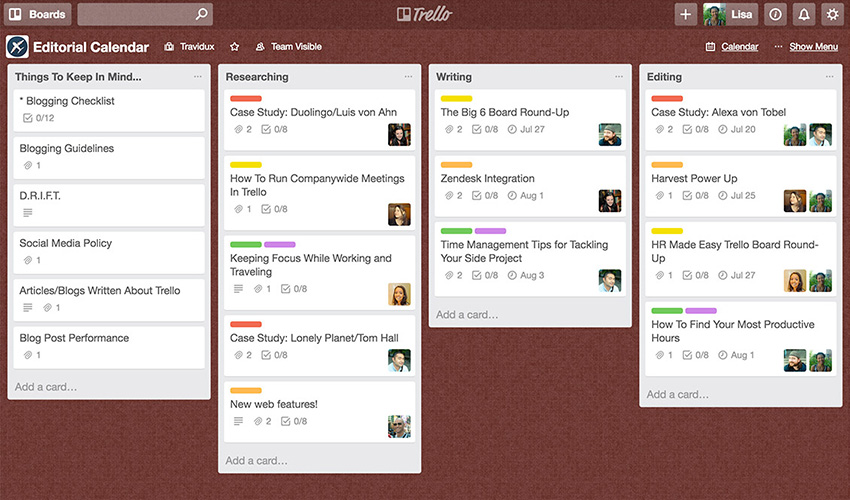The image size is (850, 500).
Task: Click description icon on Articles/Blogs Written card
Action: (28, 307)
